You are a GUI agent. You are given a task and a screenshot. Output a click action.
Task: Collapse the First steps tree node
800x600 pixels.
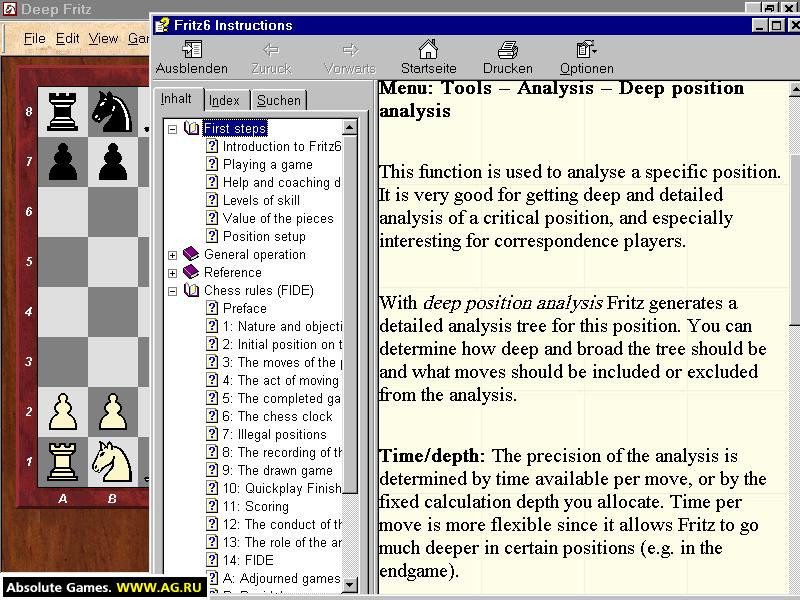pos(172,129)
